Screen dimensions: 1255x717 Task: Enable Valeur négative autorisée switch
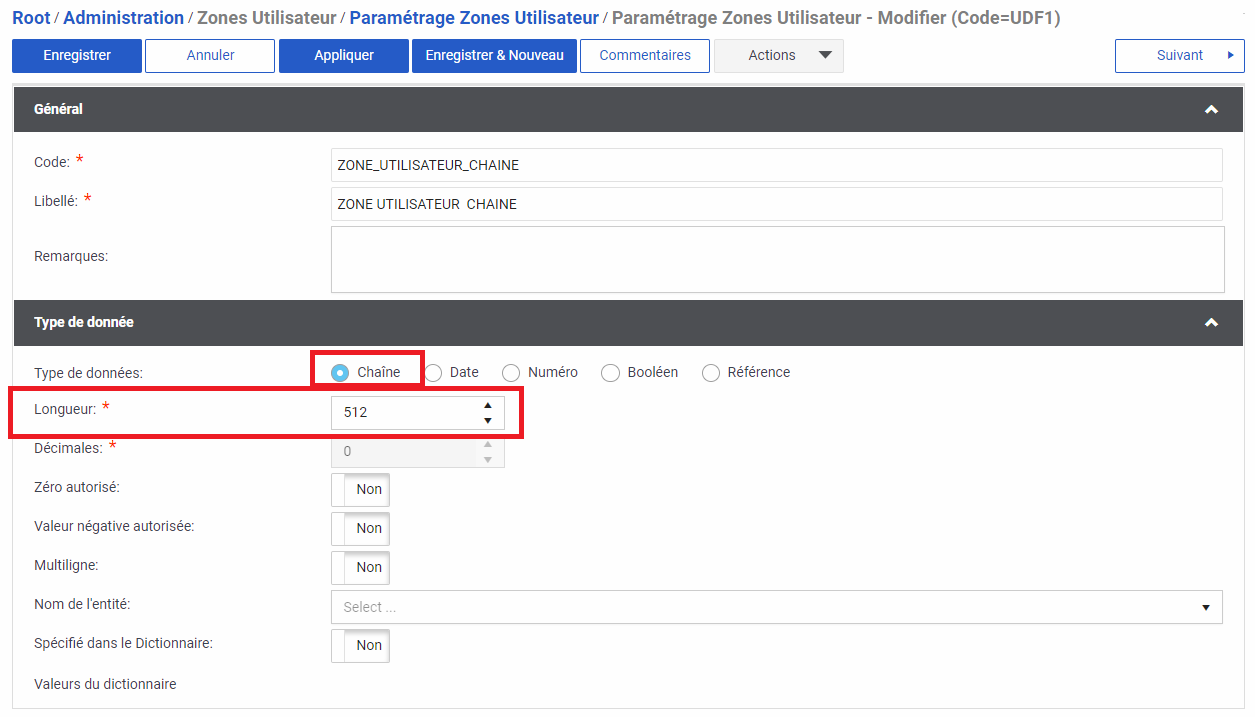[x=360, y=529]
